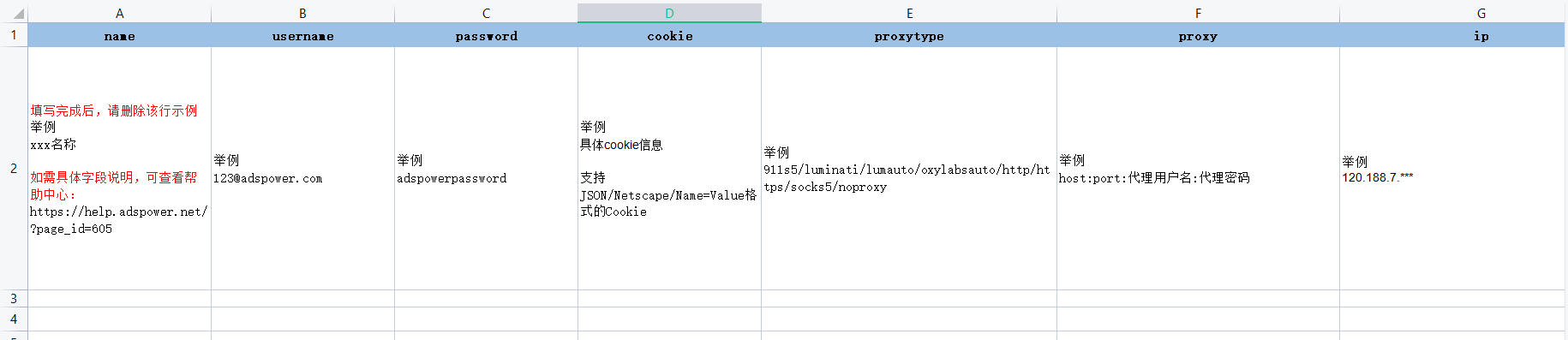Image resolution: width=1568 pixels, height=340 pixels.
Task: Select column F header
Action: pos(1198,13)
